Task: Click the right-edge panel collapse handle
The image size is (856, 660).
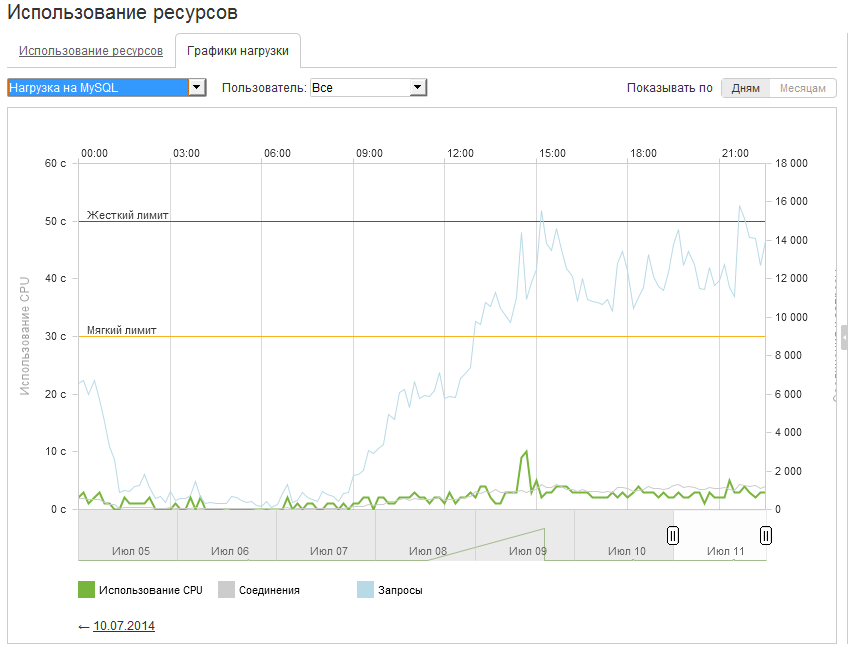Action: tap(845, 338)
